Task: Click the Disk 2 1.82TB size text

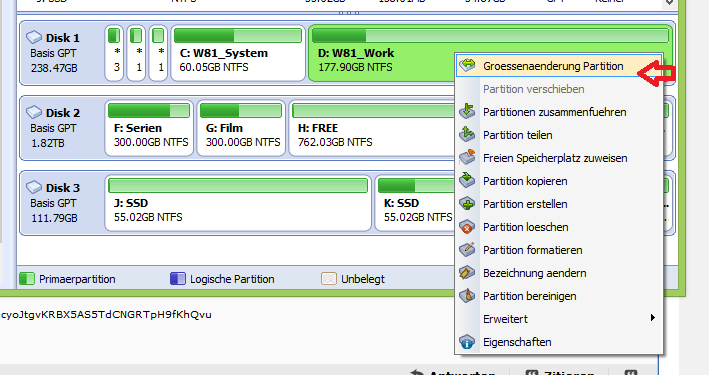Action: pos(47,143)
